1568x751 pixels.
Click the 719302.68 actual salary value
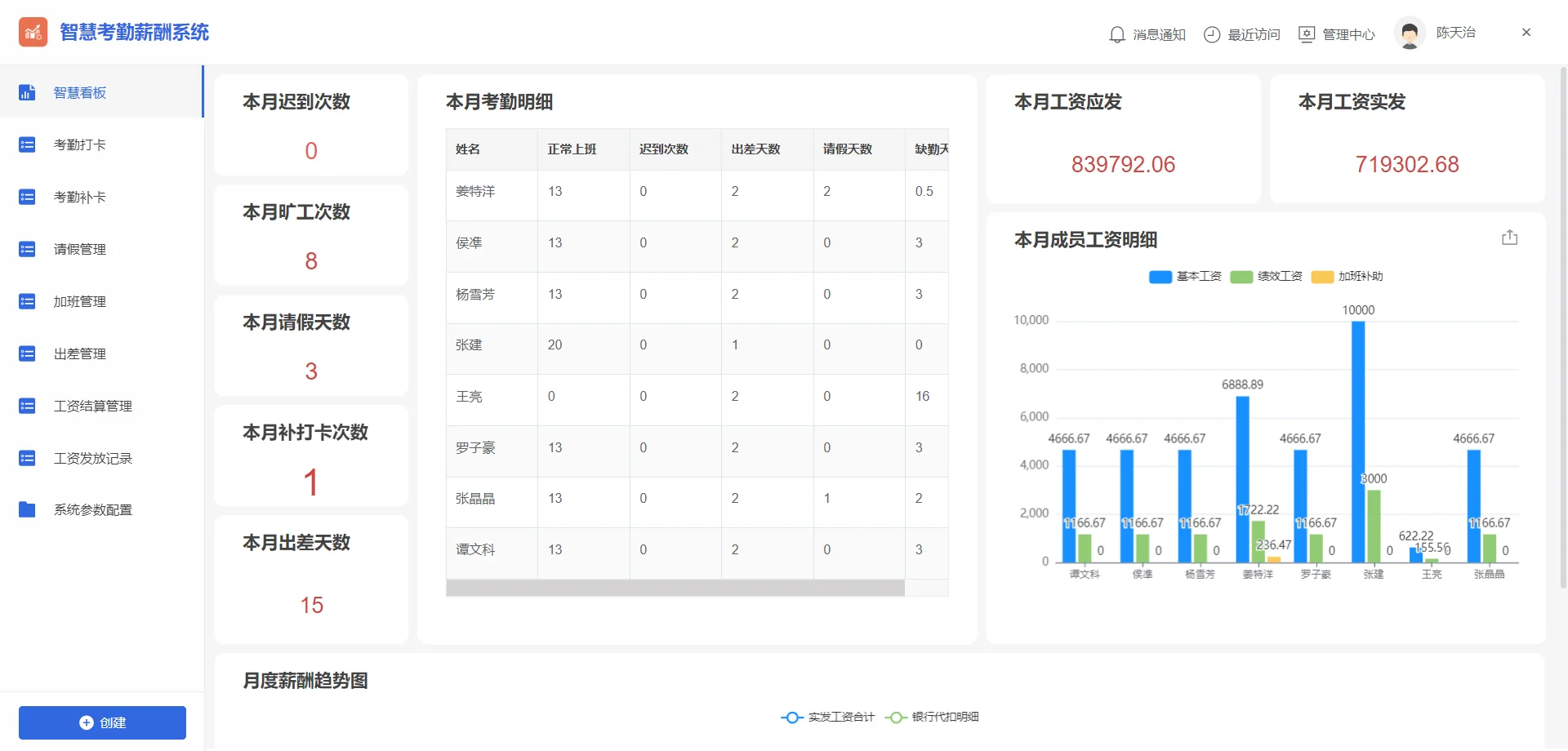[x=1407, y=165]
